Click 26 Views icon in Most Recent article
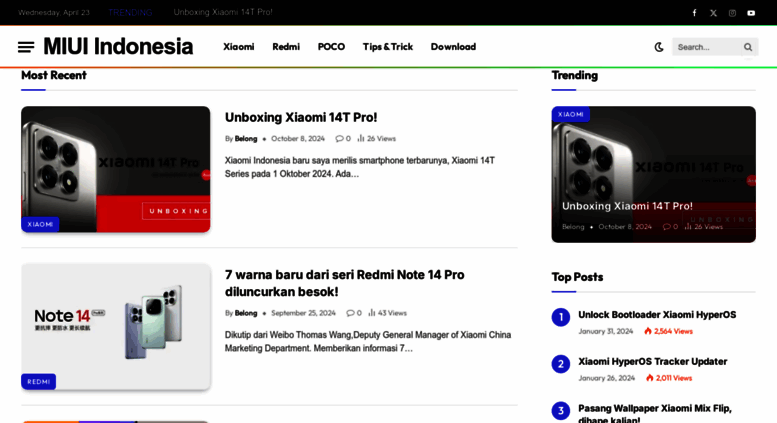 coord(361,139)
